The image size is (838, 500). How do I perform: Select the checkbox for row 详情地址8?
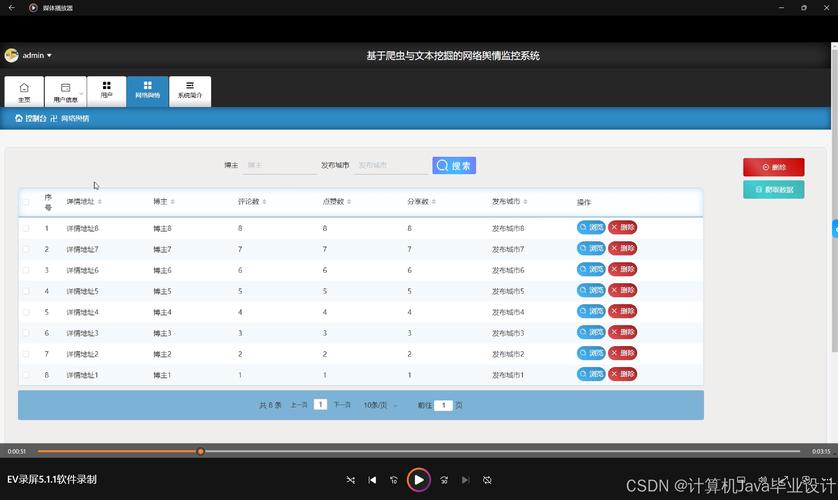tap(26, 228)
